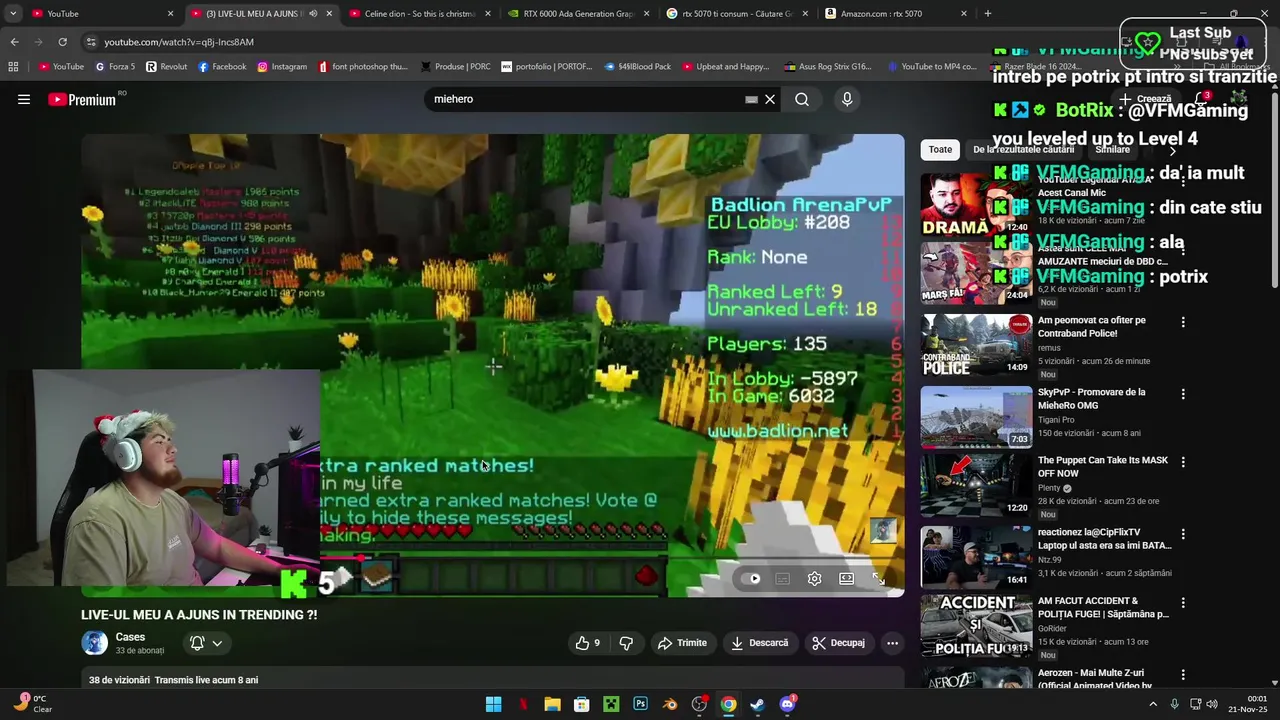
Task: Close the 'LIVE-UL MEU A AJUNS' tab
Action: coord(329,13)
